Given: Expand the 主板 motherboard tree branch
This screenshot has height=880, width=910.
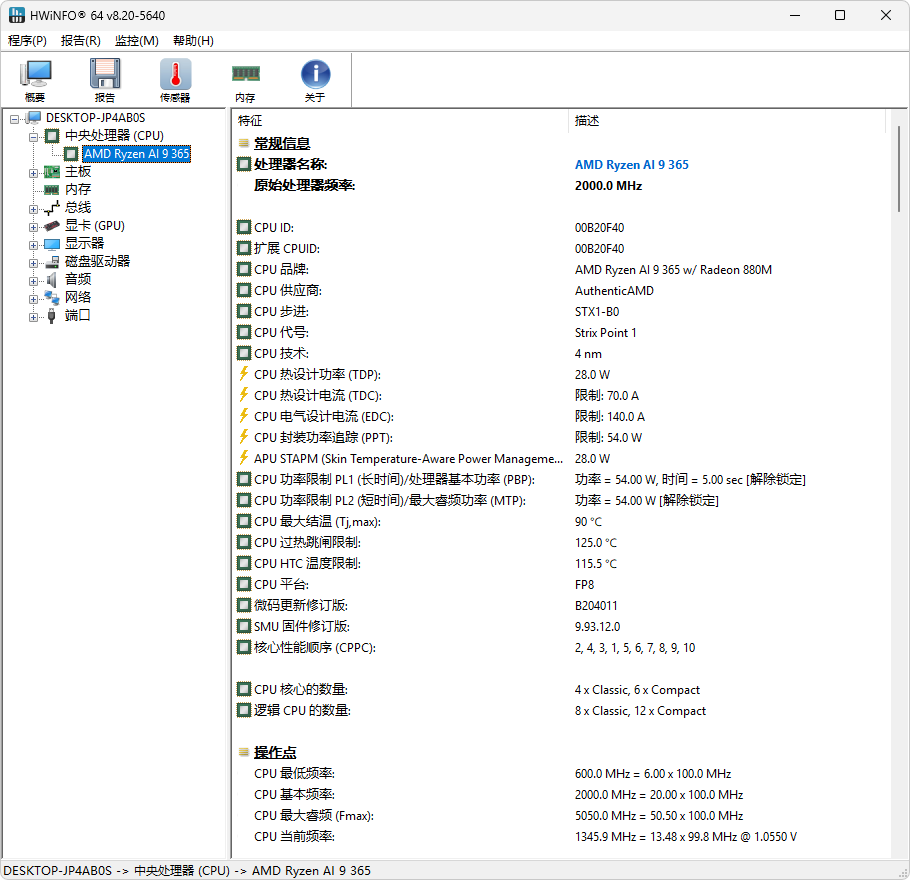Looking at the screenshot, I should click(x=33, y=172).
